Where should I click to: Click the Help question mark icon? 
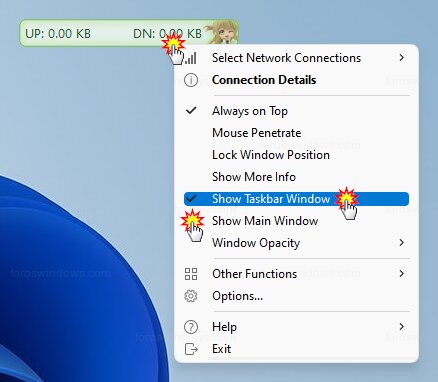pos(191,327)
